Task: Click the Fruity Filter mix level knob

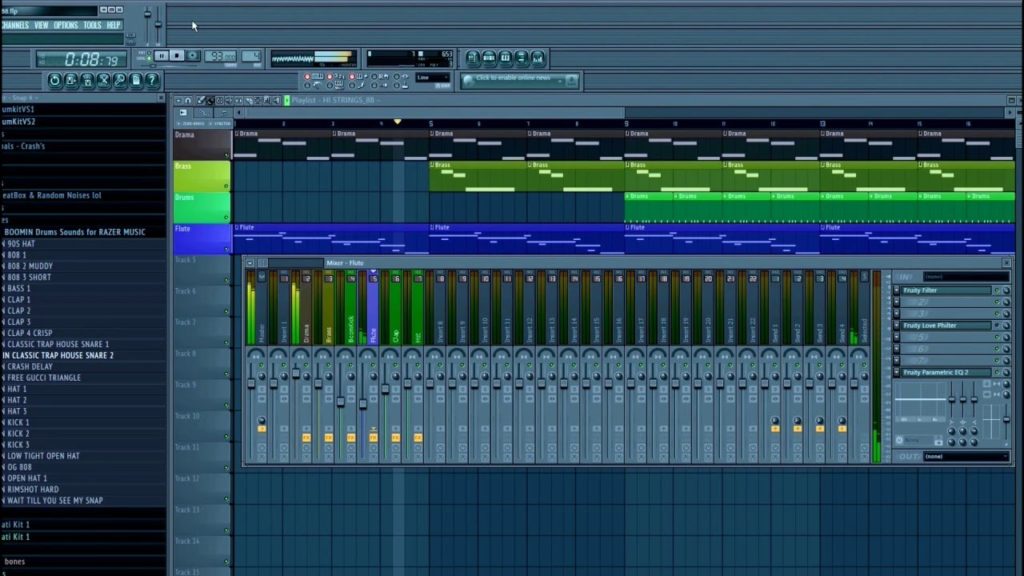Action: pos(1006,291)
